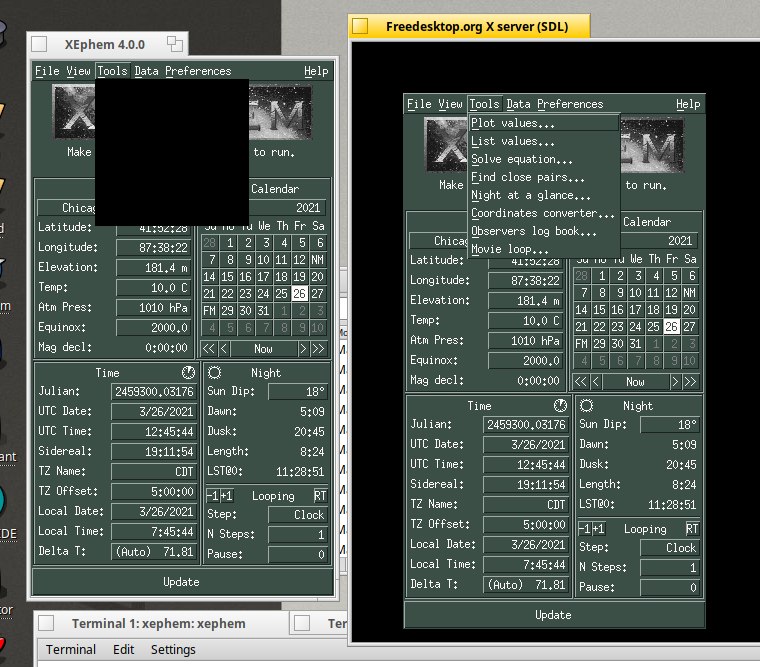The image size is (760, 667).
Task: Click Delta T Auto field in X server window
Action: coord(525,585)
